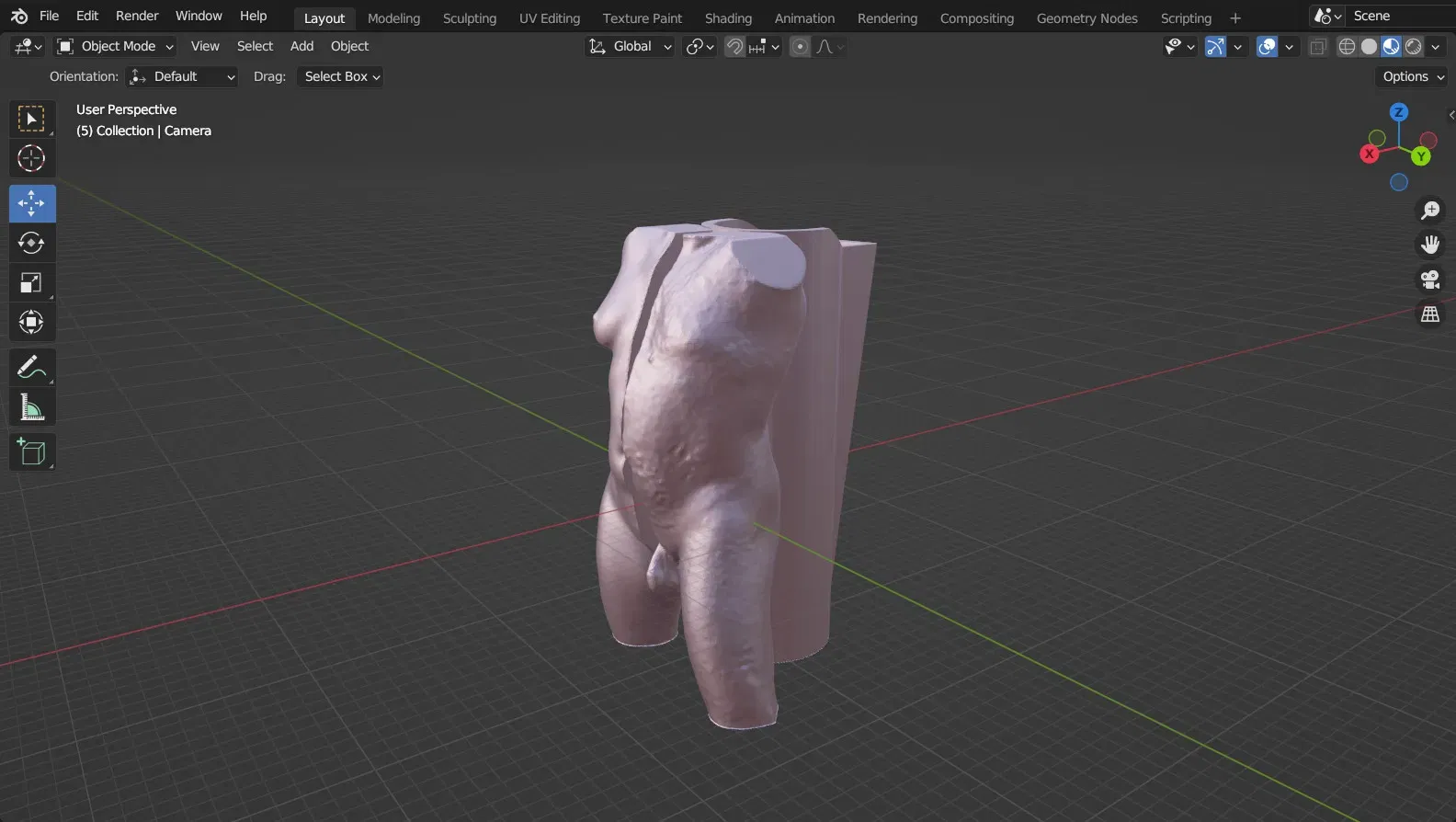1456x822 pixels.
Task: Click the Scene name field
Action: pos(1401,17)
